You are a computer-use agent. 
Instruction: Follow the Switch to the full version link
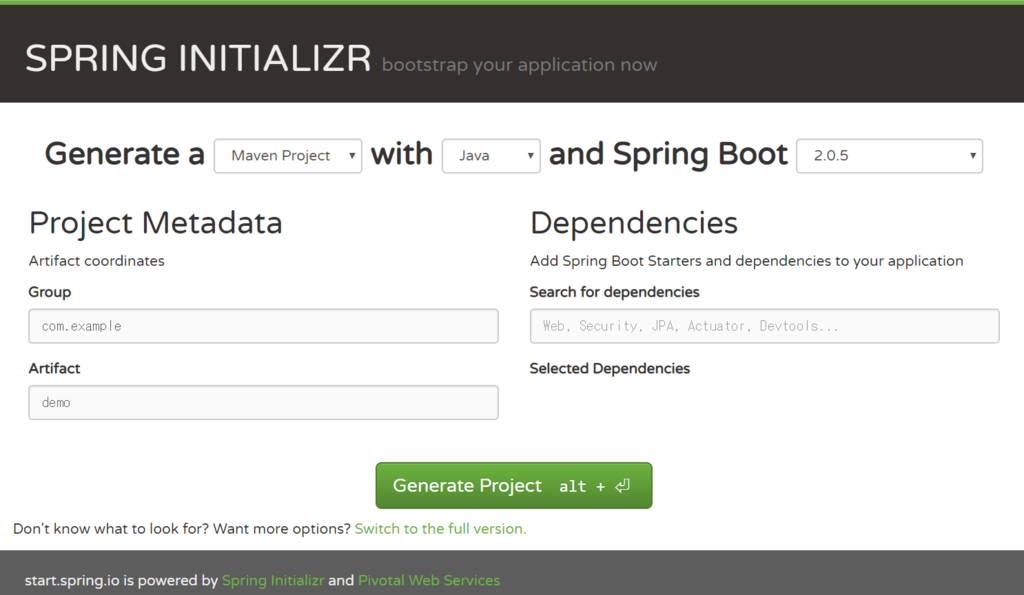point(440,528)
